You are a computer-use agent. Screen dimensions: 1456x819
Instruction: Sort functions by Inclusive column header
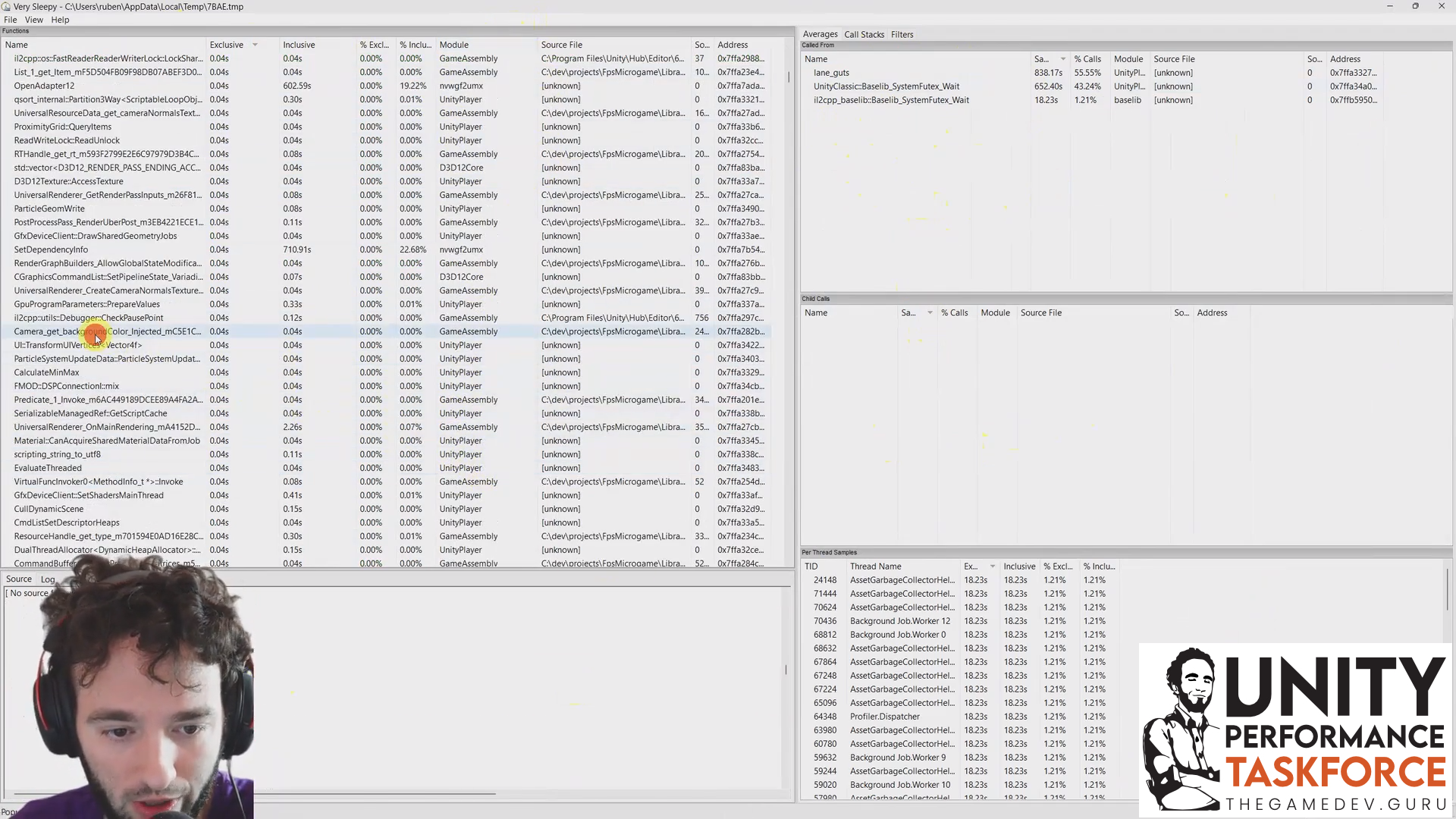(299, 45)
